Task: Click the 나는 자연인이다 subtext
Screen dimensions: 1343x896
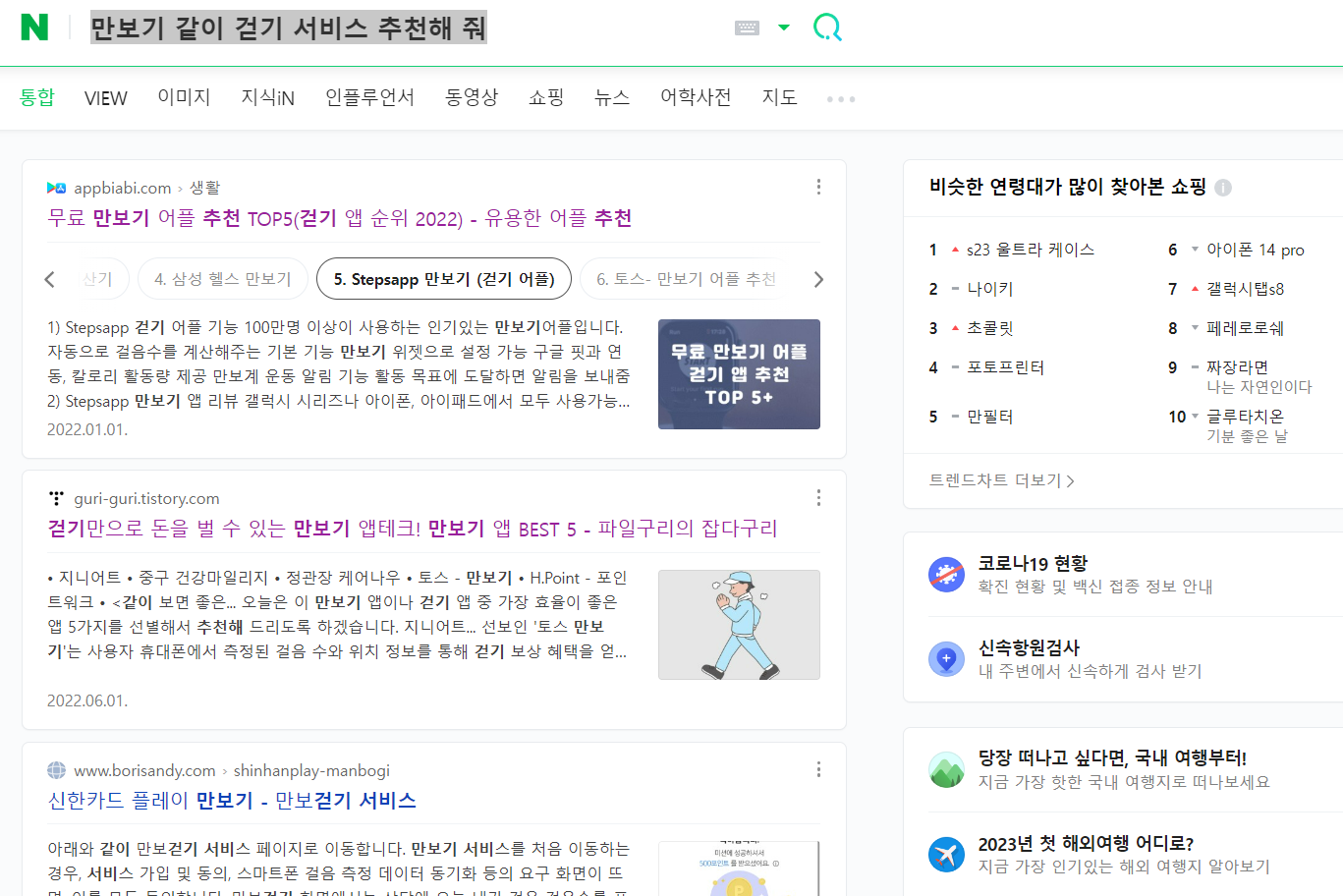Action: click(x=1259, y=387)
